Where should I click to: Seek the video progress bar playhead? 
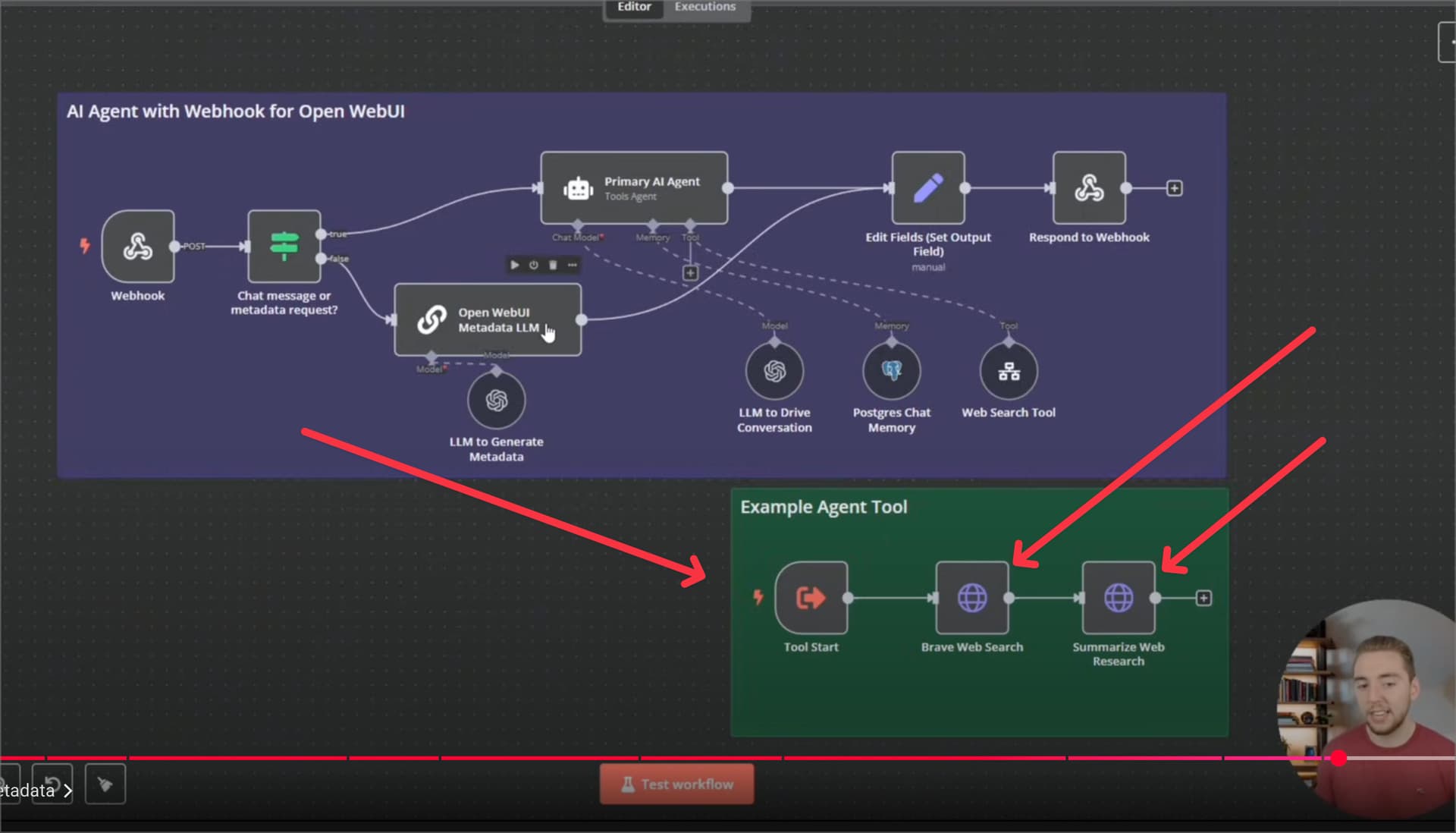tap(1339, 758)
